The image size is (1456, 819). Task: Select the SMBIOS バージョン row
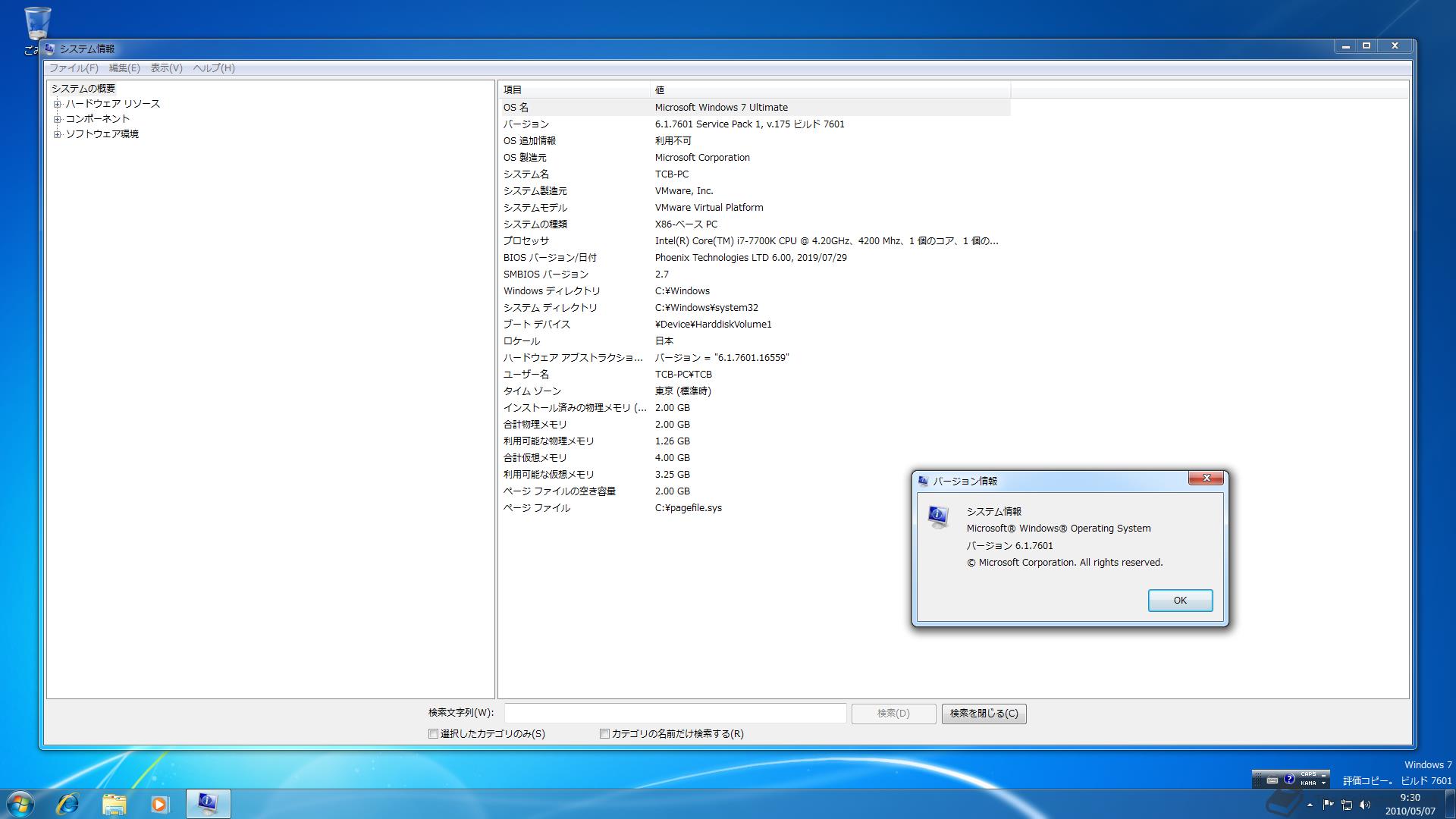[x=755, y=275]
